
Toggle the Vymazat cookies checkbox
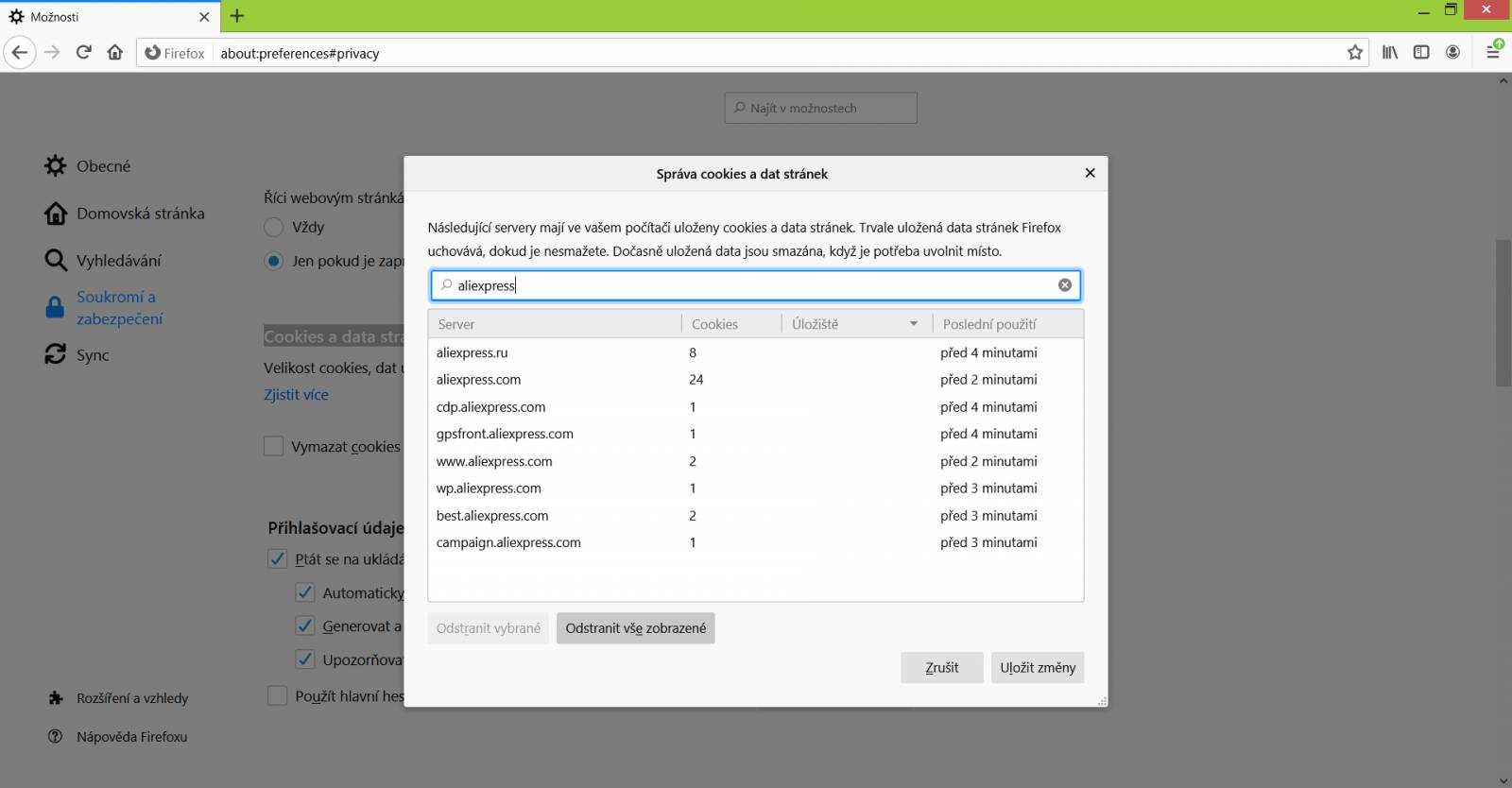coord(273,446)
